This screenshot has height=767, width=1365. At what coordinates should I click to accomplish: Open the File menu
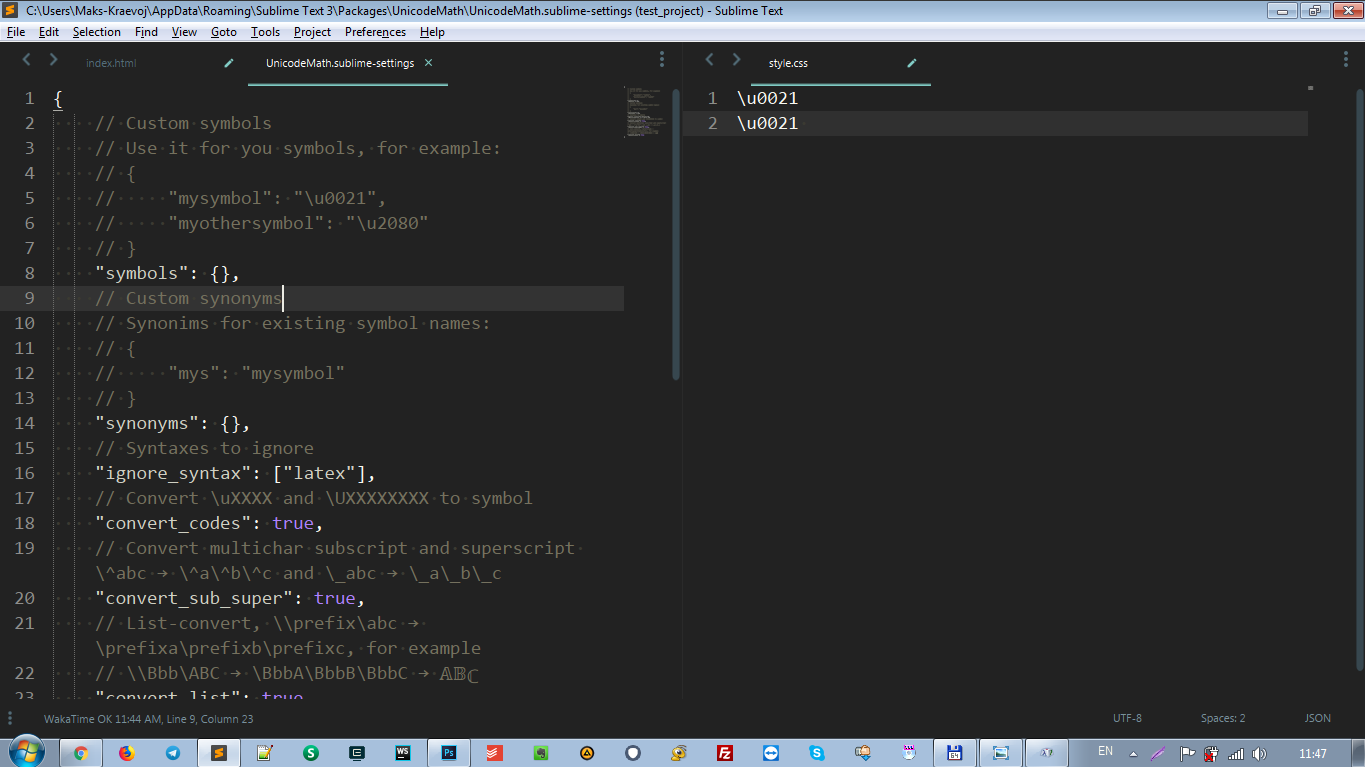tap(15, 32)
